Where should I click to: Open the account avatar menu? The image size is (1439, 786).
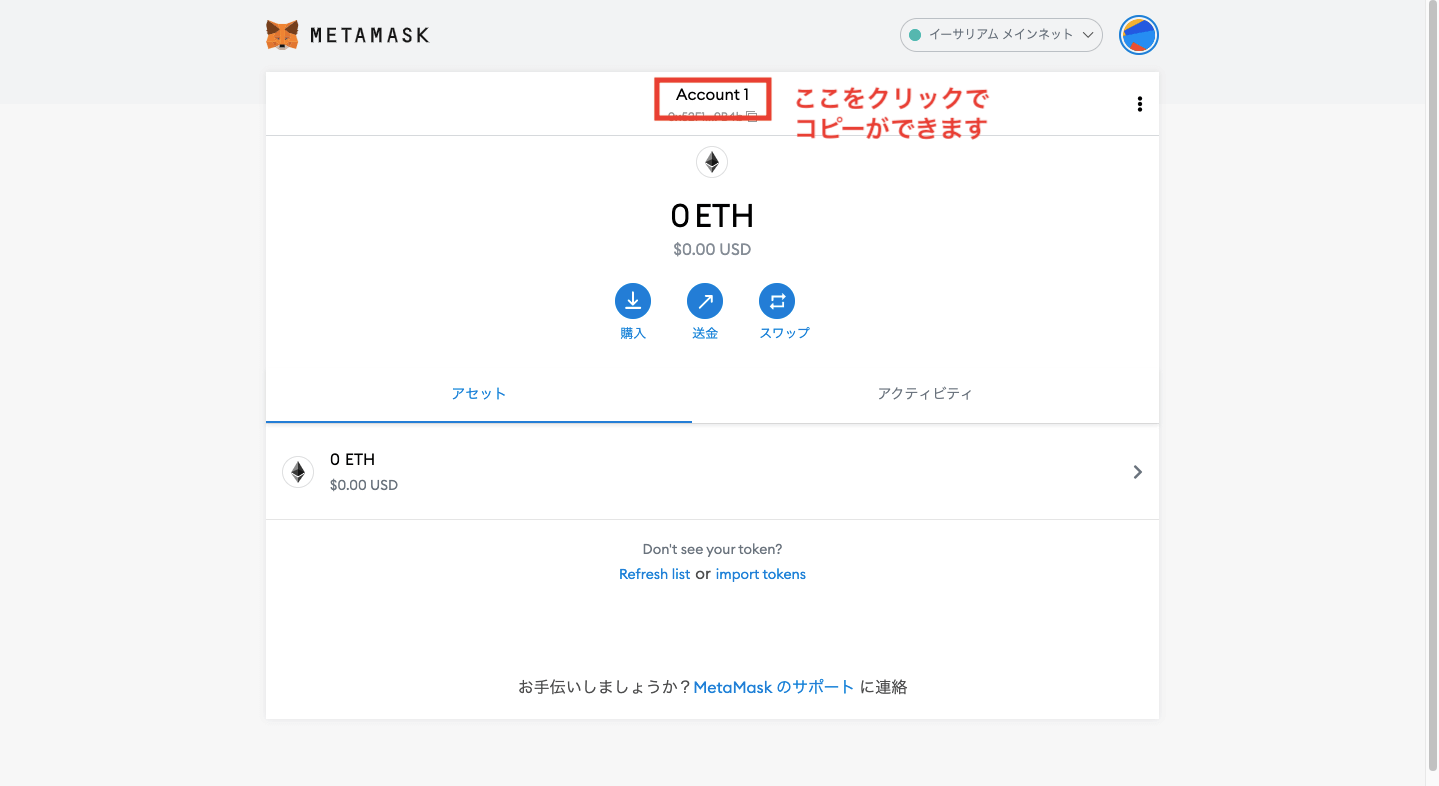(x=1139, y=36)
